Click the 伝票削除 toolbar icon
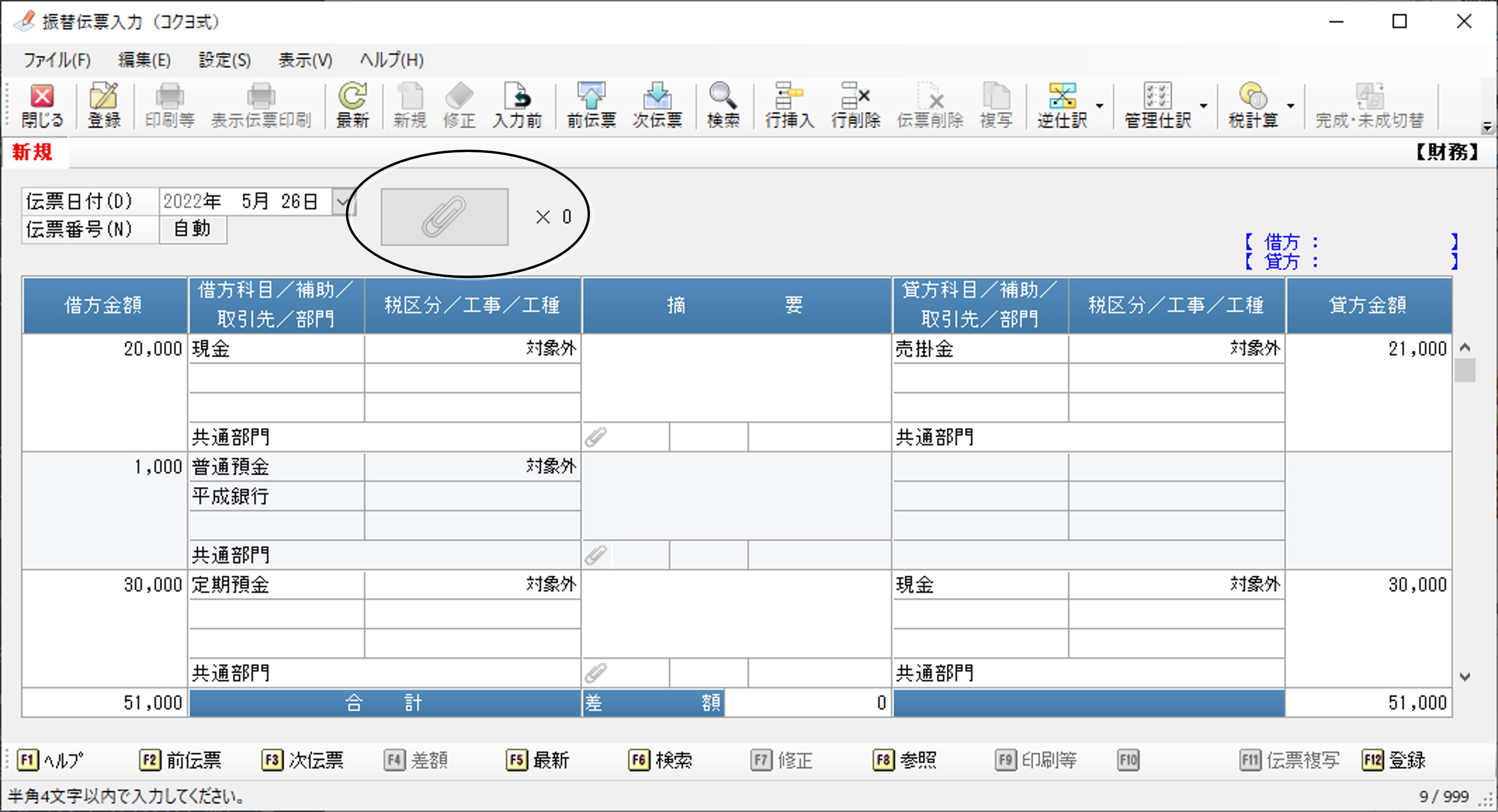The width and height of the screenshot is (1498, 812). point(930,106)
